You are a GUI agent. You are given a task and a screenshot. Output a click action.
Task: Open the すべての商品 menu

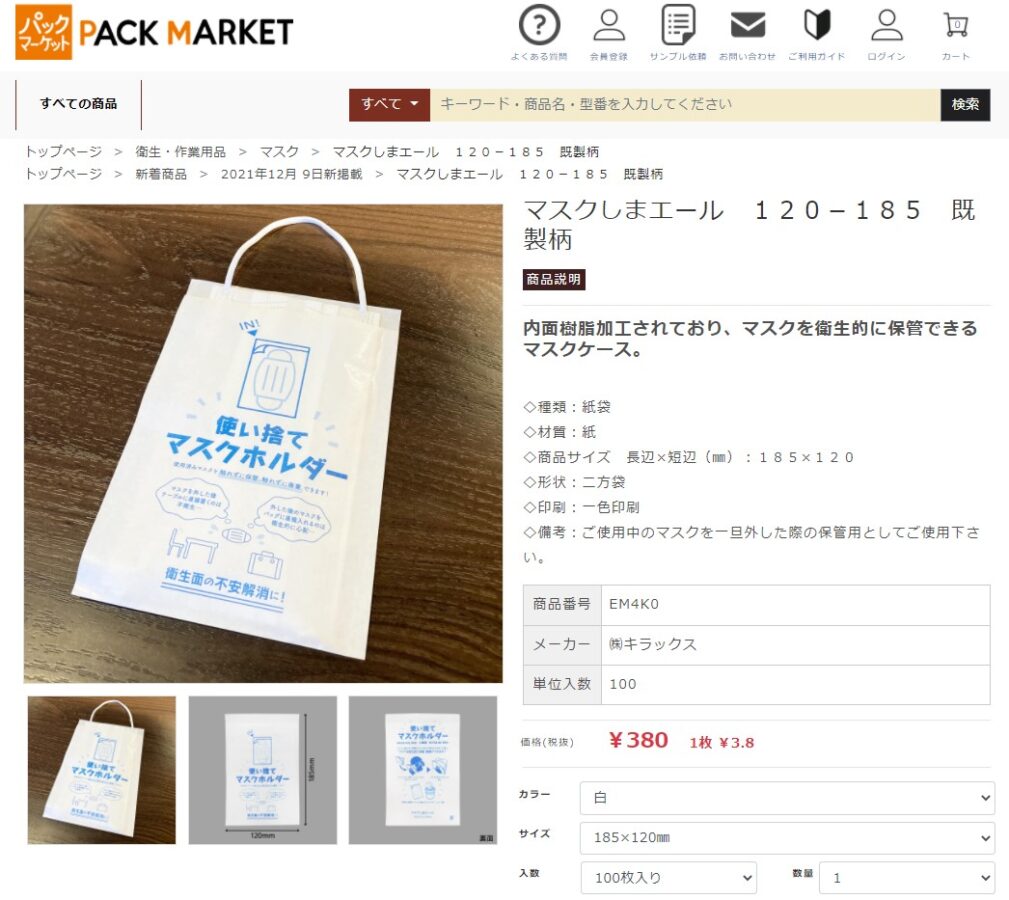click(x=79, y=104)
